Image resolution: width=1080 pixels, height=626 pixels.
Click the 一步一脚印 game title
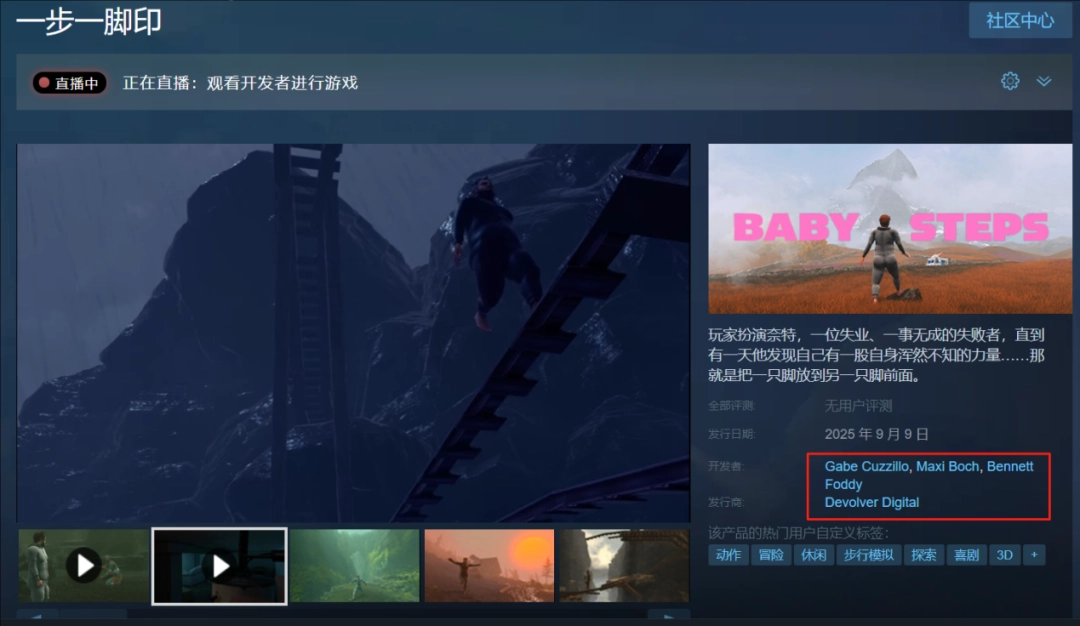coord(89,21)
